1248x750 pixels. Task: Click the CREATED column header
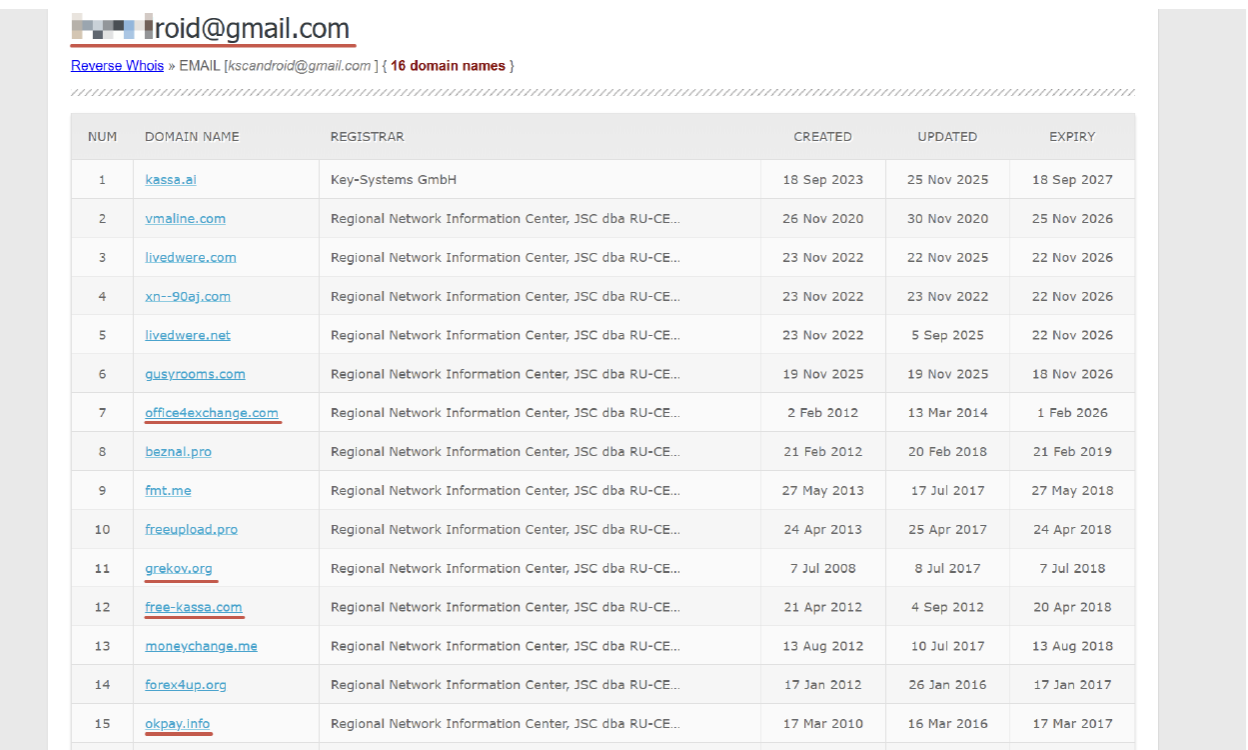(x=822, y=137)
